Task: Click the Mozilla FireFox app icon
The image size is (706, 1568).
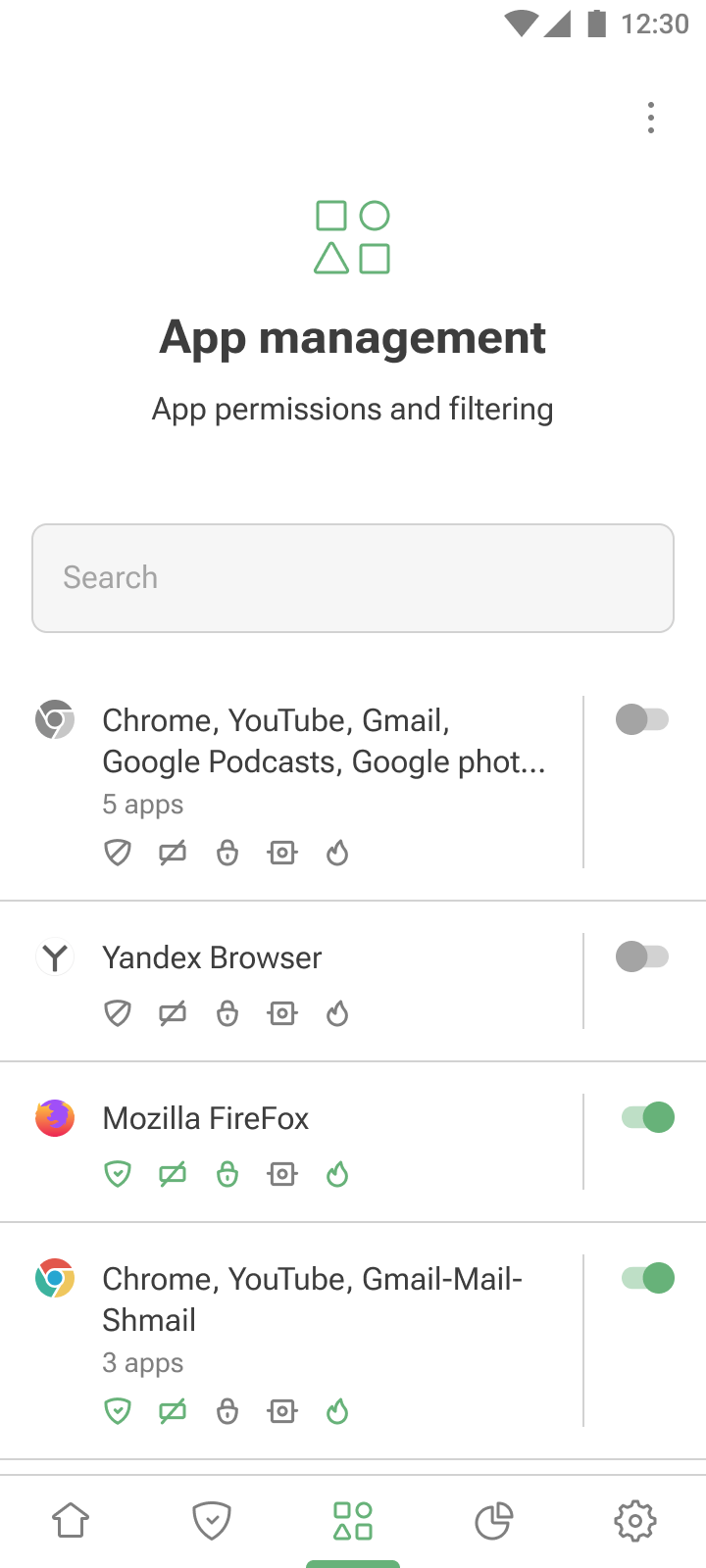Action: [x=55, y=1118]
